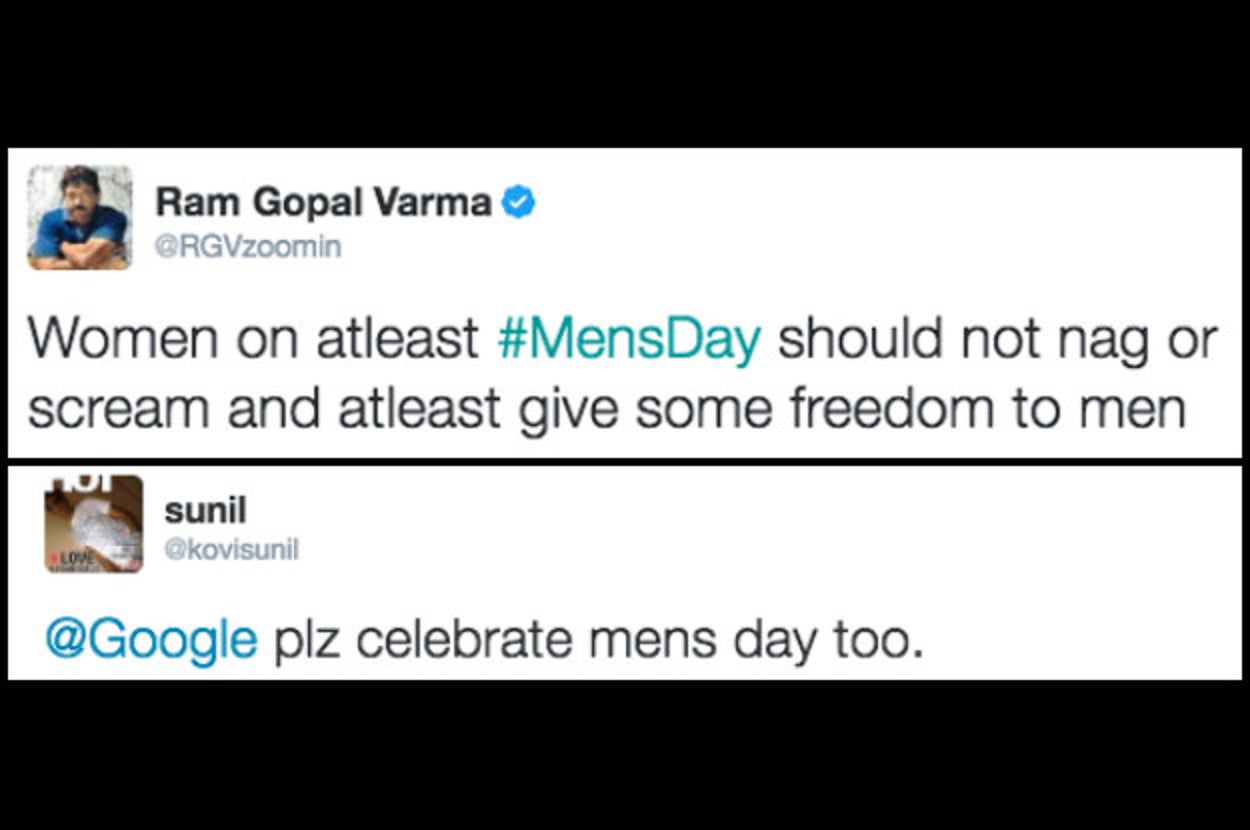Click blank area right of sunil's name
This screenshot has height=830, width=1250.
pos(700,520)
